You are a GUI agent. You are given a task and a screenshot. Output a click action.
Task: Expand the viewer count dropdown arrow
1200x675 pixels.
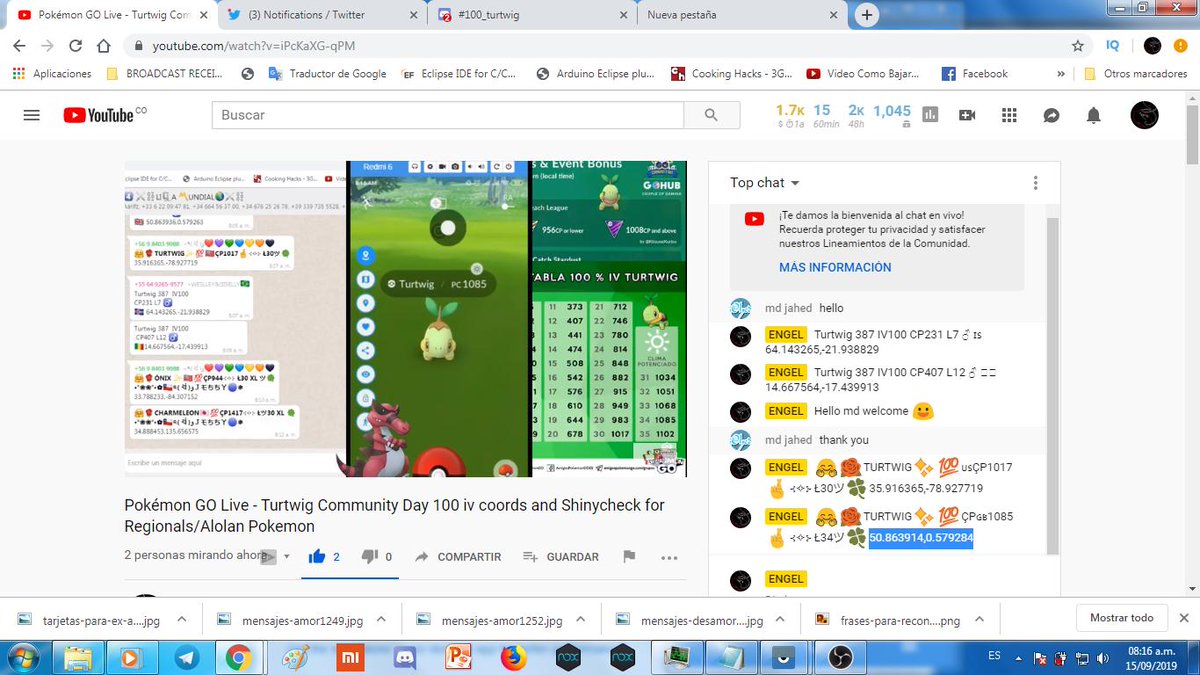[287, 557]
